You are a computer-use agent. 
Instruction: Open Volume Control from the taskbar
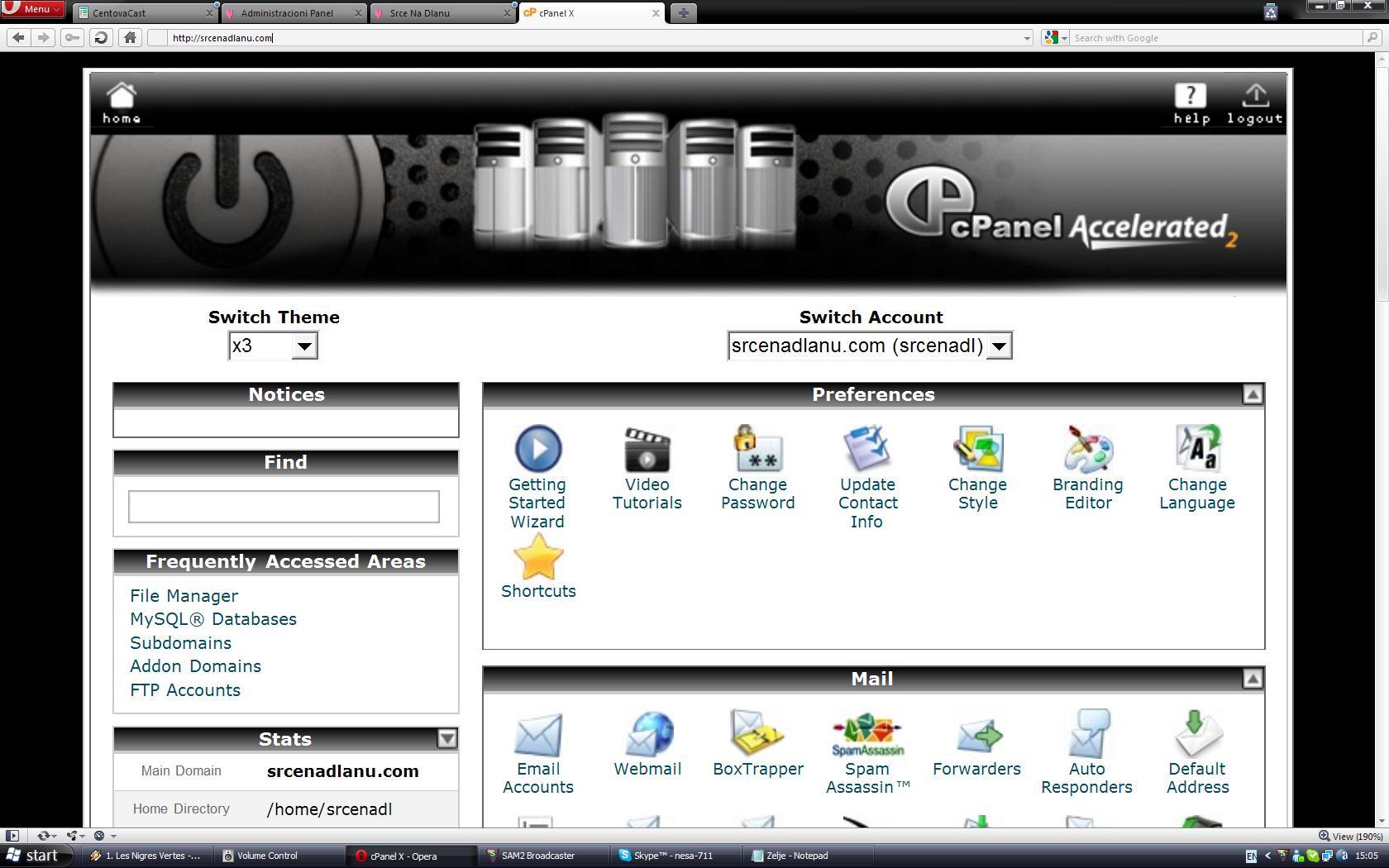pyautogui.click(x=279, y=856)
